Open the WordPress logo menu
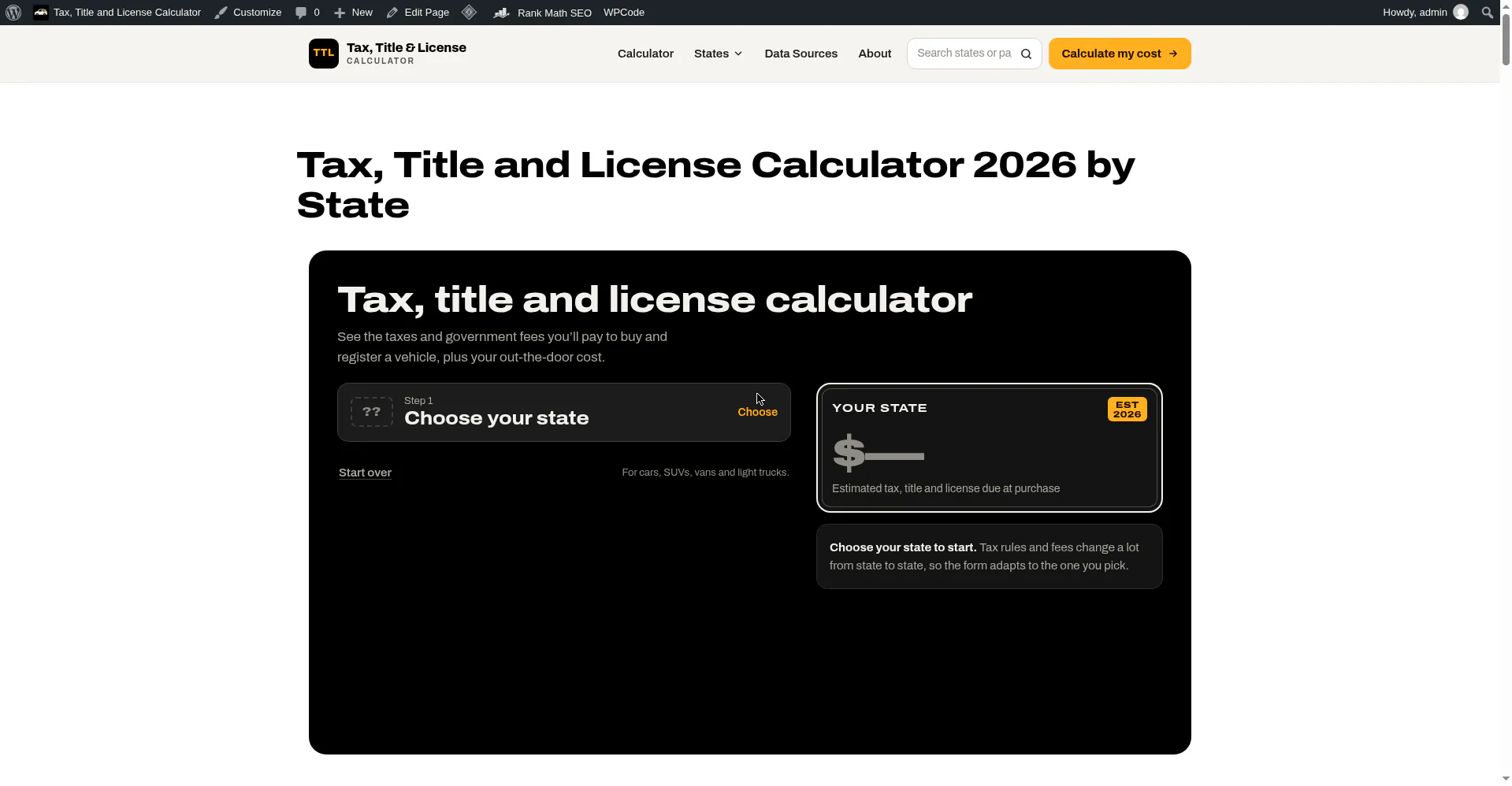The width and height of the screenshot is (1512, 786). pos(13,13)
